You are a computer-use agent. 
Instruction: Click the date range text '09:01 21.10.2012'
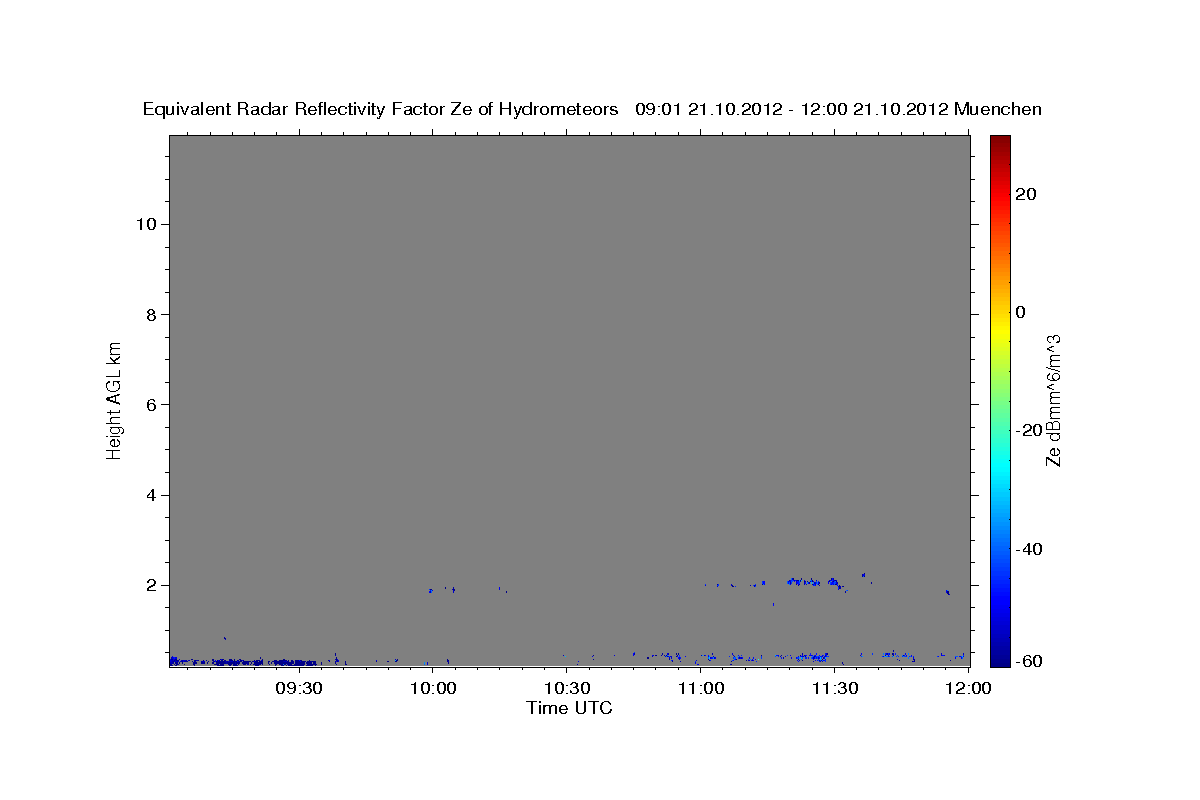click(707, 109)
